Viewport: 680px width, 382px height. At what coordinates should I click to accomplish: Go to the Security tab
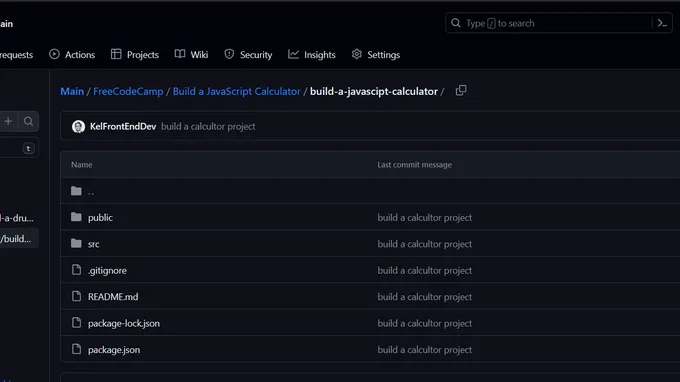248,55
